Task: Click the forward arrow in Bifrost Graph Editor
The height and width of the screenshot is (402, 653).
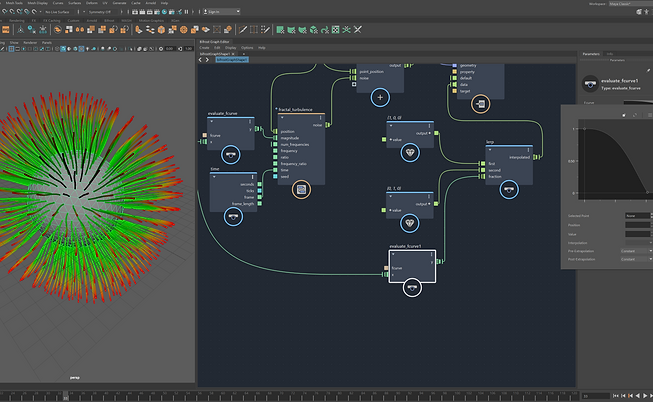Action: pos(207,60)
